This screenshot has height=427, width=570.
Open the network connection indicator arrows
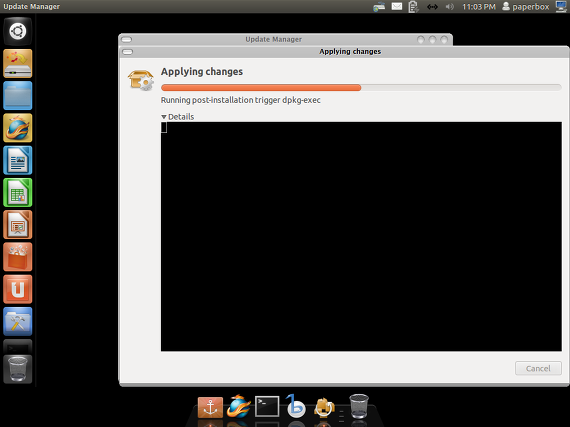432,7
